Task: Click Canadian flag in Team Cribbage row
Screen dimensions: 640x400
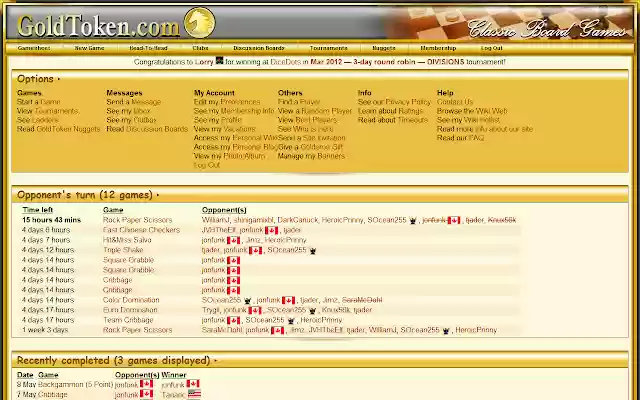Action: (233, 320)
